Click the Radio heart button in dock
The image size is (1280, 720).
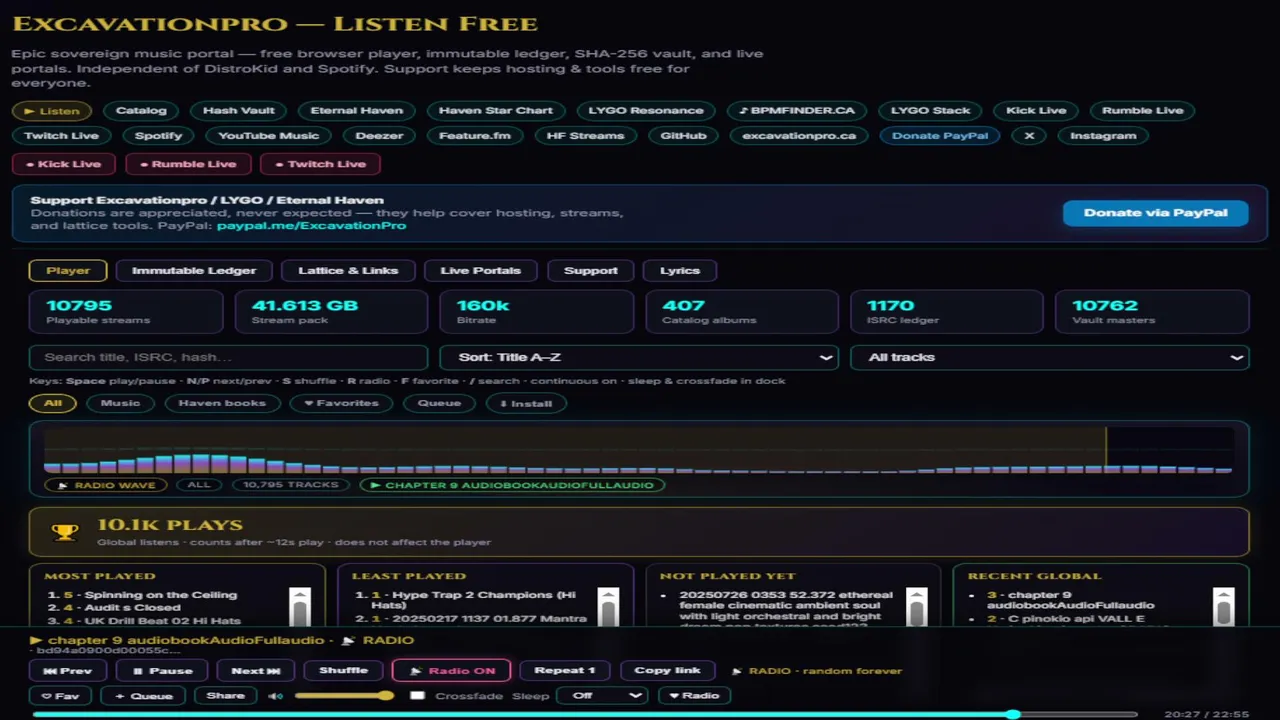[x=694, y=696]
